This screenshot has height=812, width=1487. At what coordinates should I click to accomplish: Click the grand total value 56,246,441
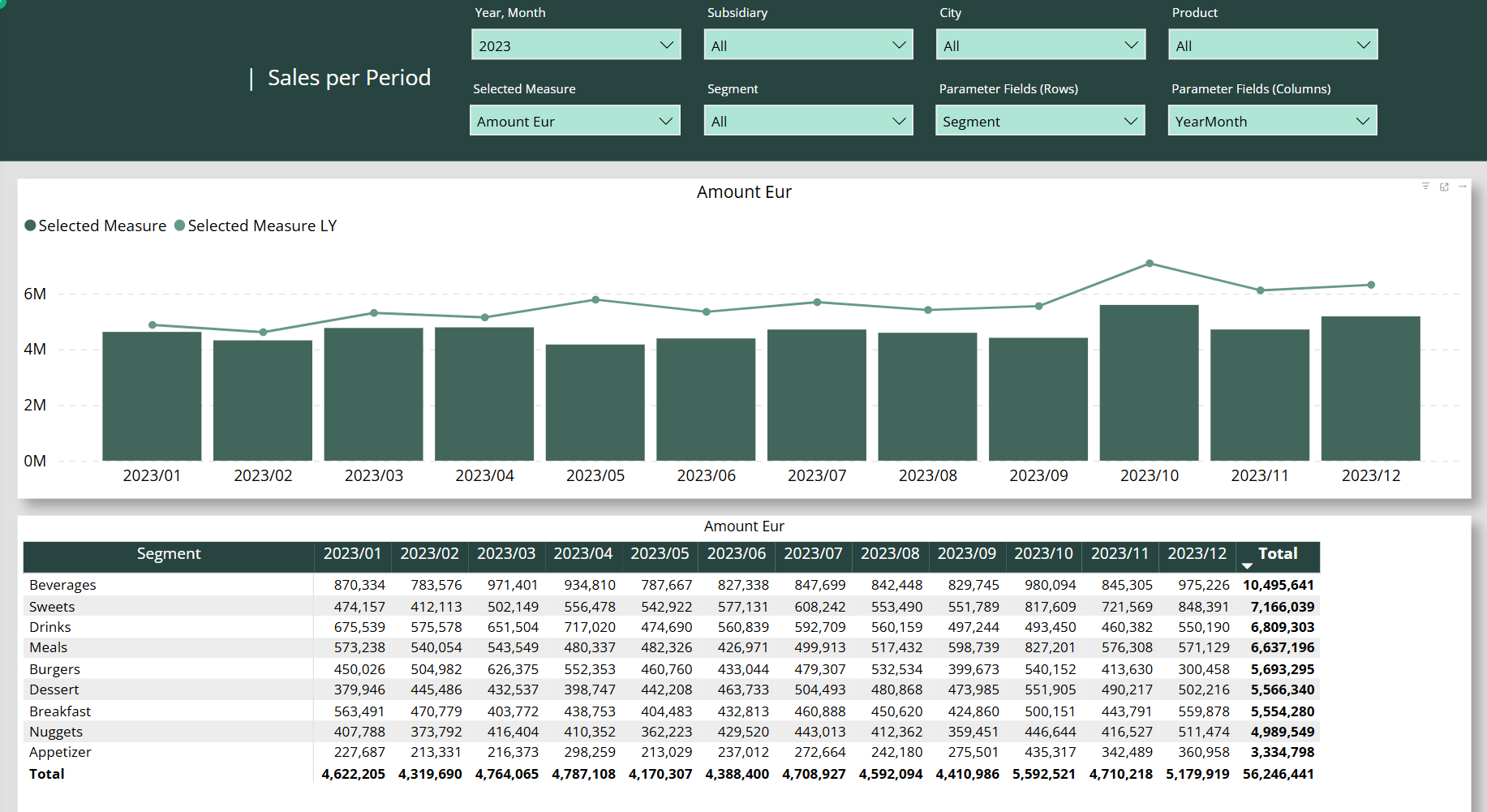tap(1278, 774)
